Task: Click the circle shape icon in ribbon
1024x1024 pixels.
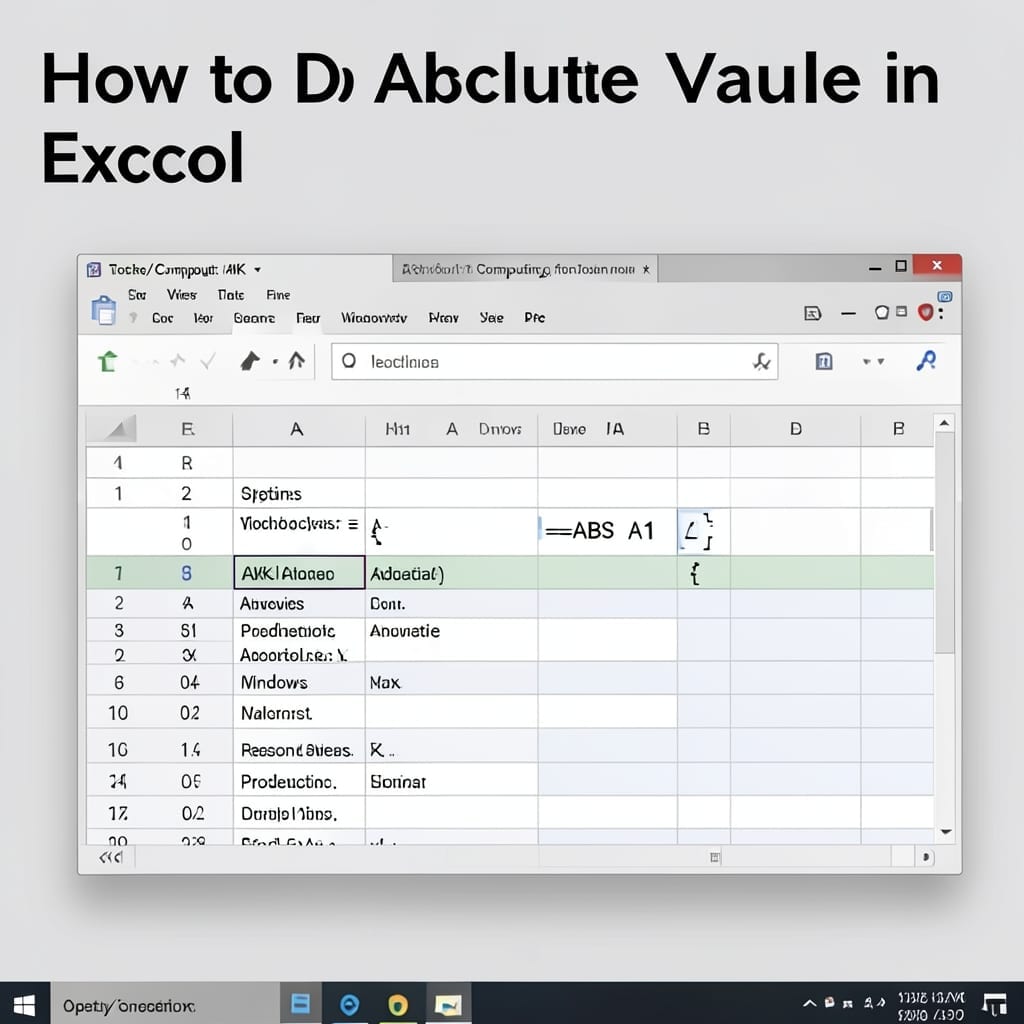Action: (882, 312)
